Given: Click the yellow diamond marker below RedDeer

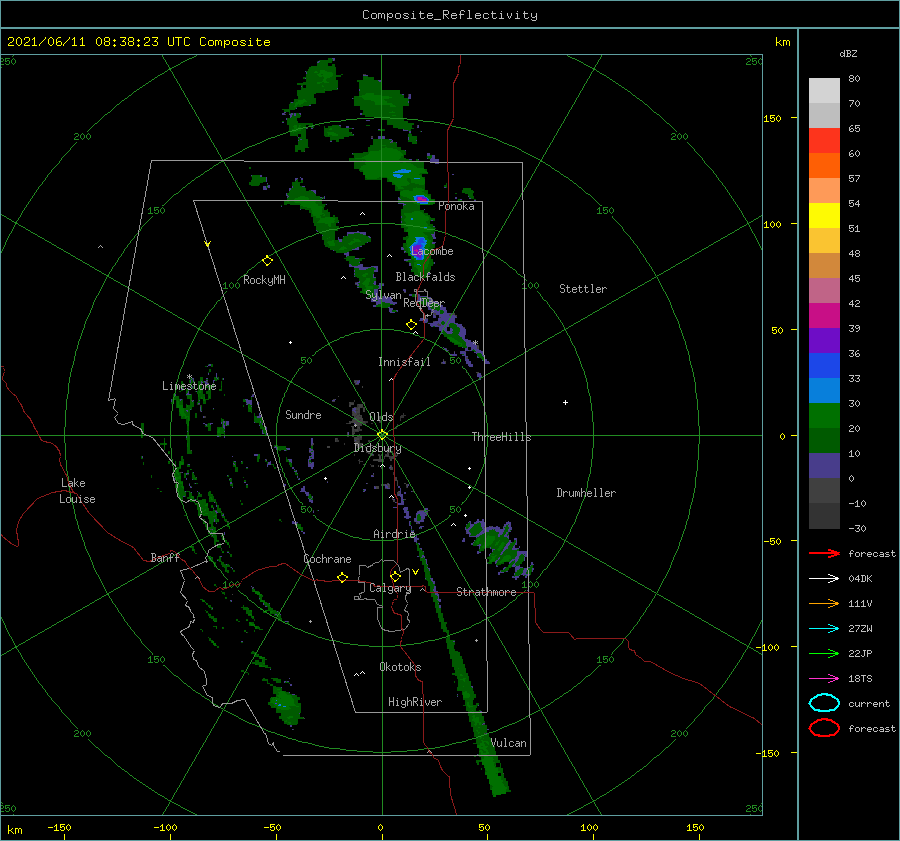Looking at the screenshot, I should pos(411,325).
